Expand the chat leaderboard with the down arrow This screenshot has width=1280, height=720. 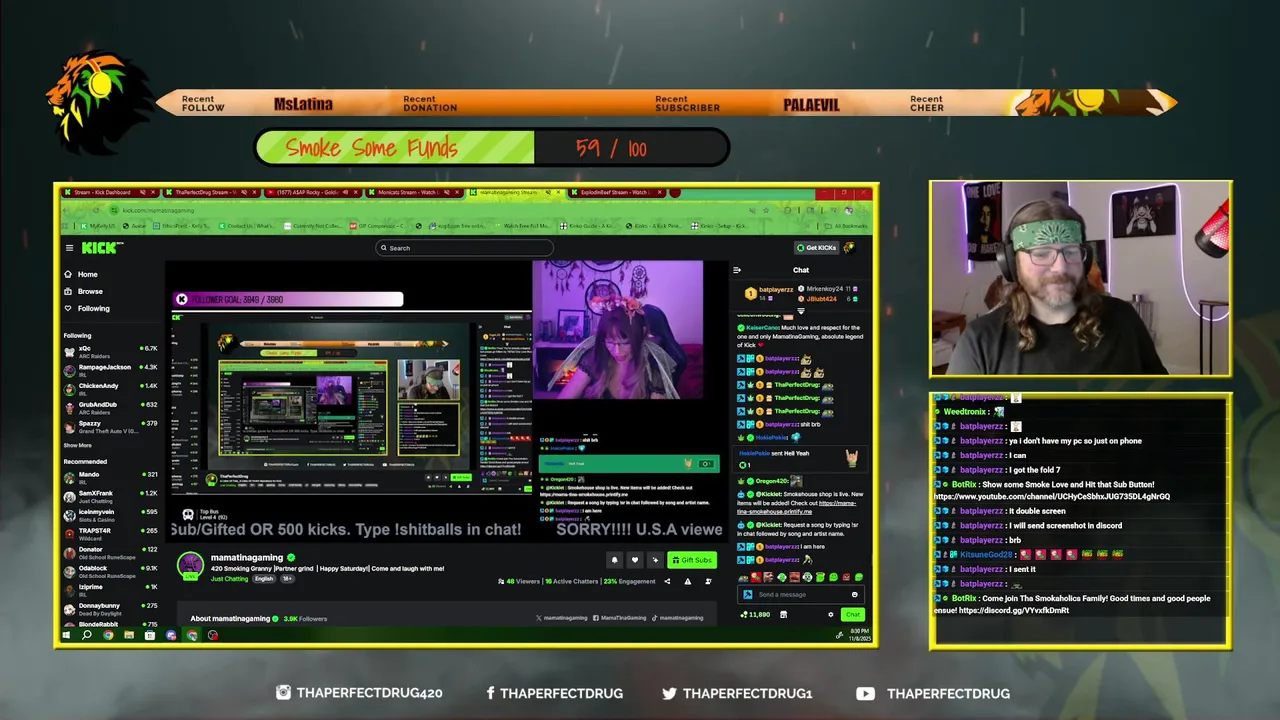click(800, 311)
